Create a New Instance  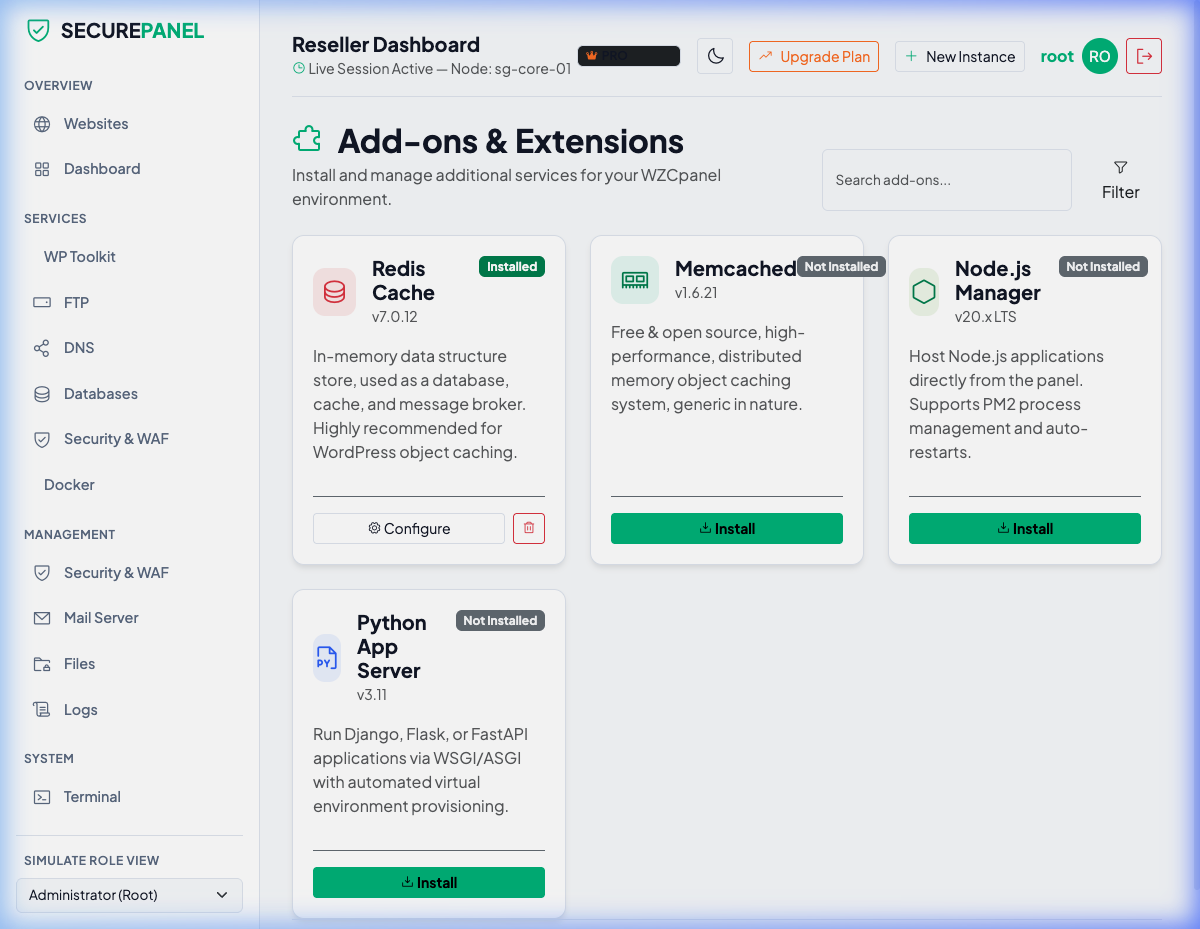[960, 56]
